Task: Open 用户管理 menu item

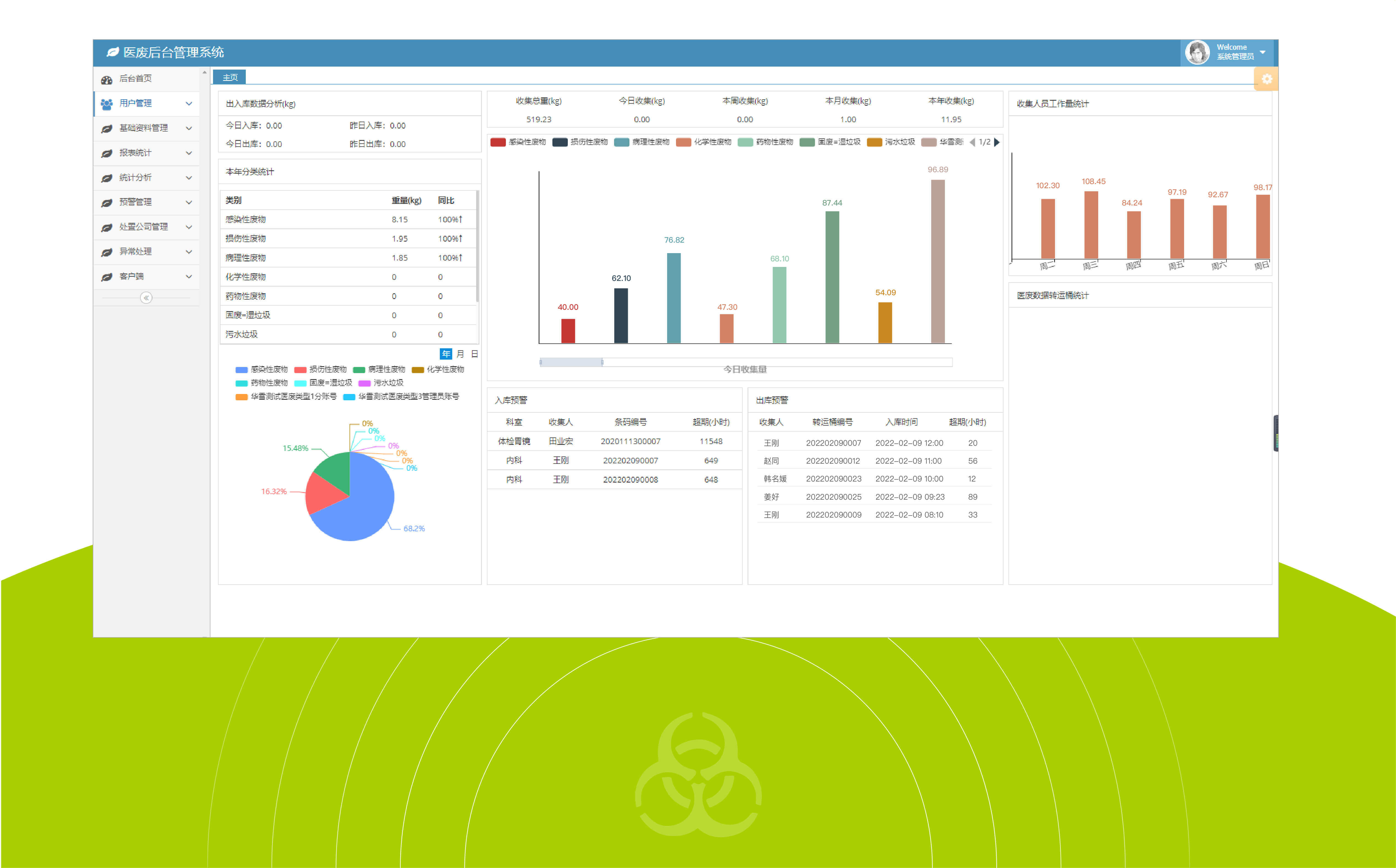Action: (x=146, y=103)
